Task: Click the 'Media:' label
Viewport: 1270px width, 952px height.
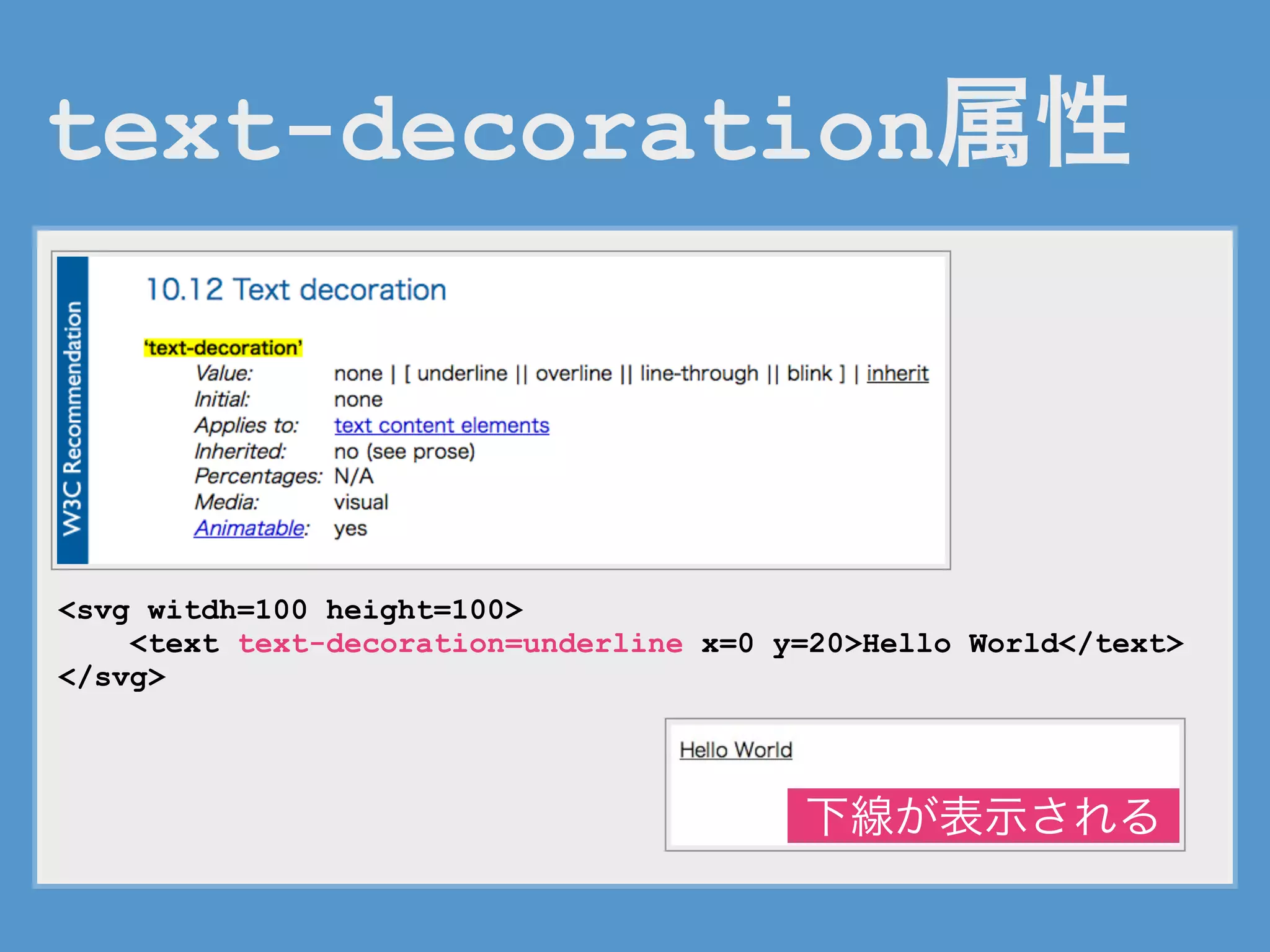Action: (x=226, y=502)
